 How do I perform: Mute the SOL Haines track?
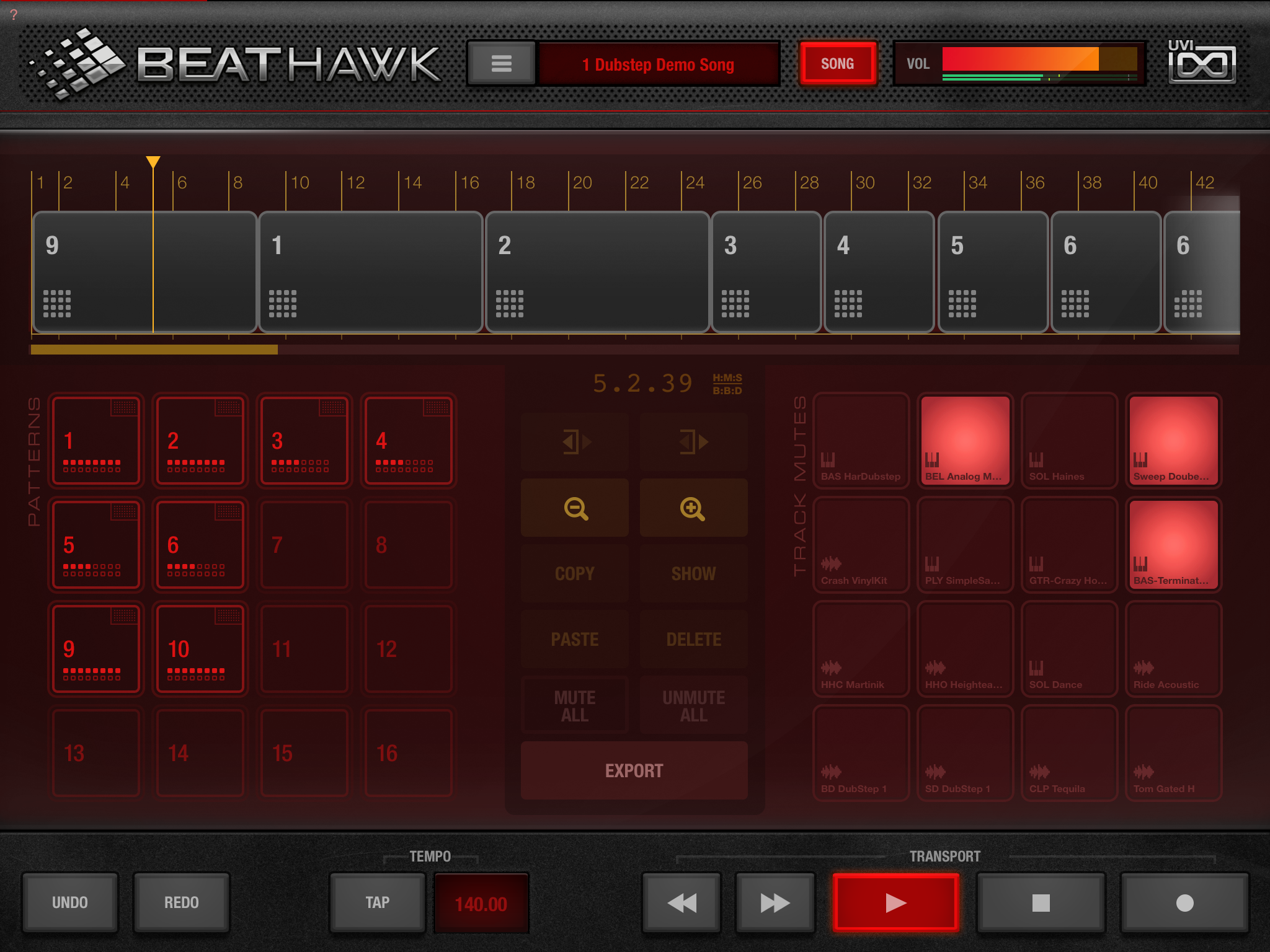point(1069,440)
